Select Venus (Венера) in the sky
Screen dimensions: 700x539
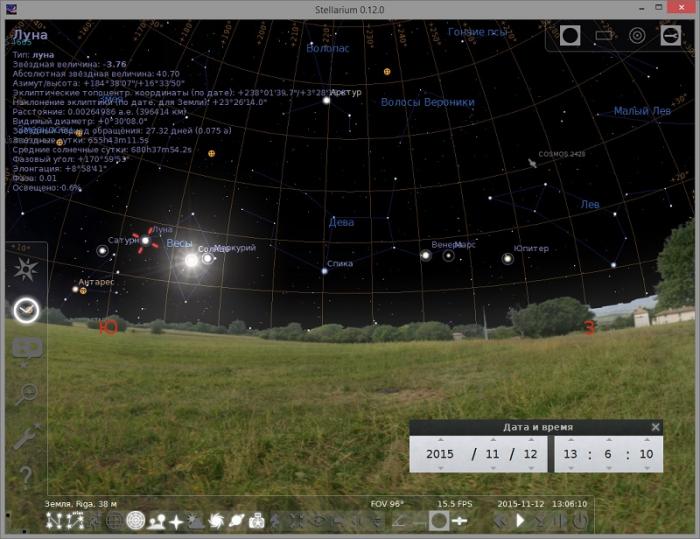point(426,255)
